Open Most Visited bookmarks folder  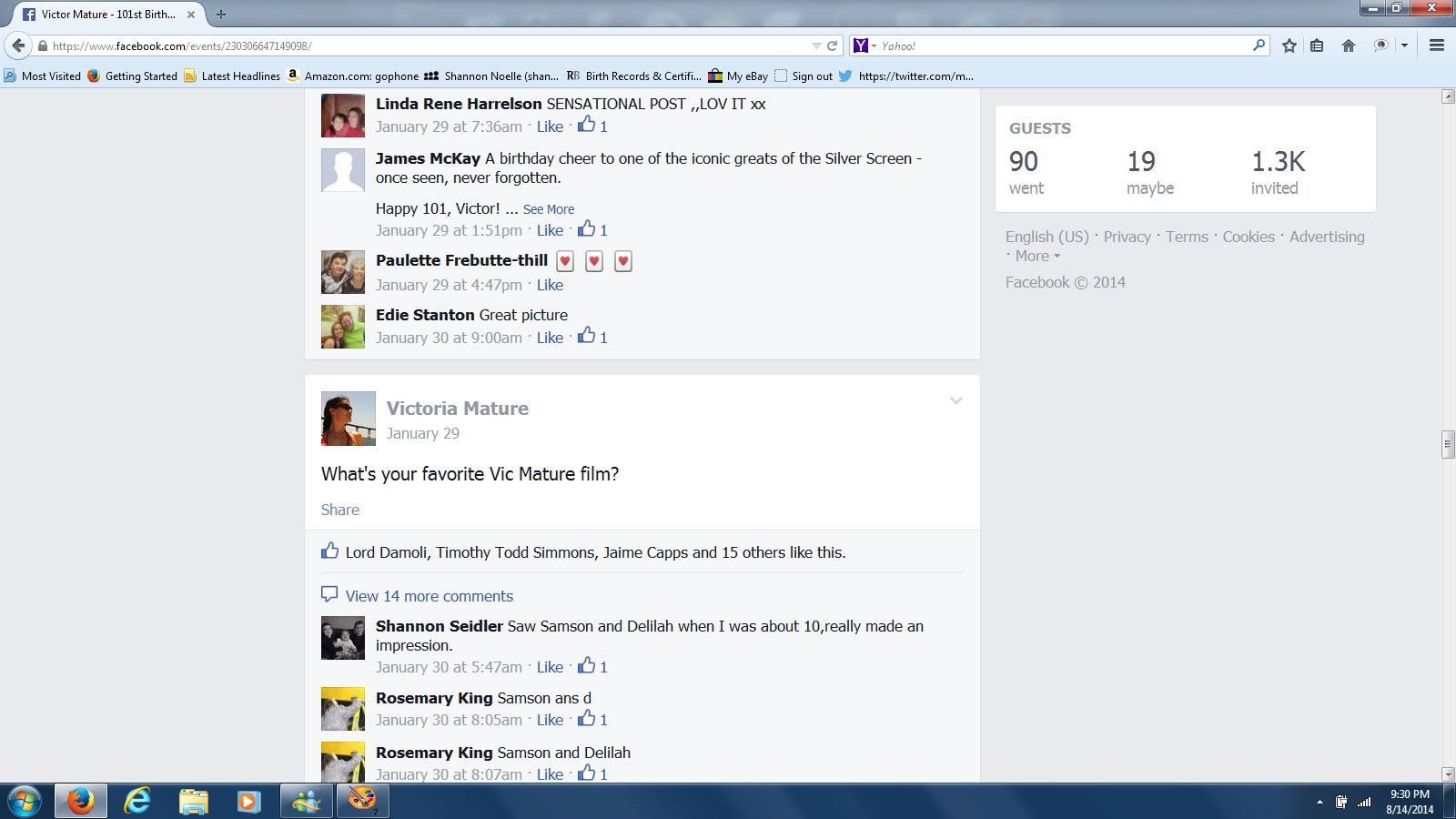point(42,76)
